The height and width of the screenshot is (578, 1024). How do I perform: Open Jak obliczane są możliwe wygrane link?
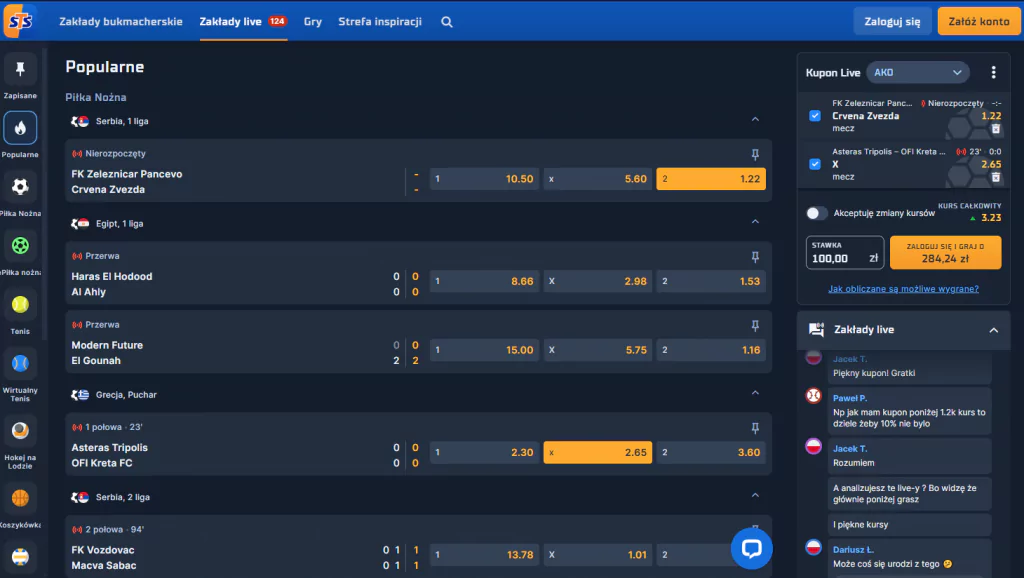(903, 289)
